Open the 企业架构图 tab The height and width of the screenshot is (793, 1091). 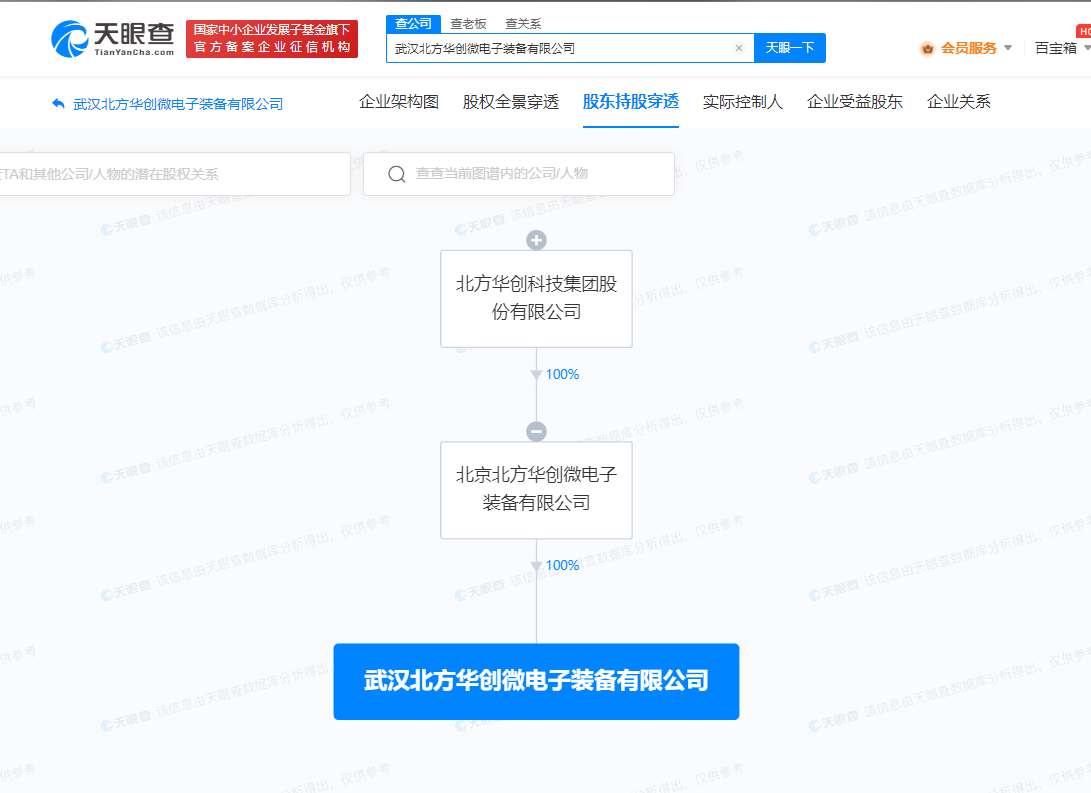pyautogui.click(x=399, y=102)
